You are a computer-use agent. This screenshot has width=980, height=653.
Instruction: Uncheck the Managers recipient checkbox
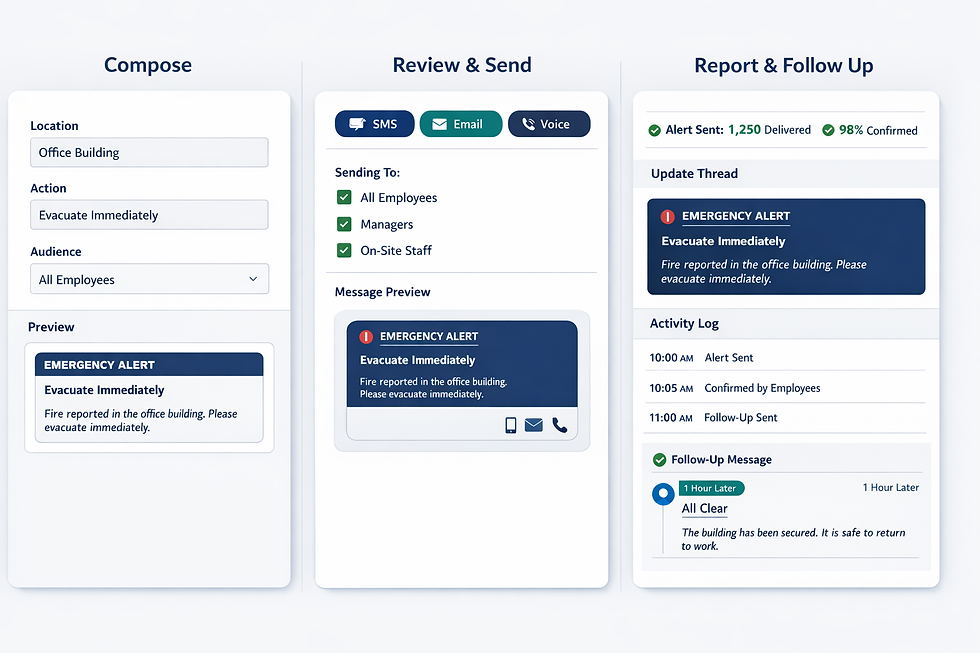point(344,224)
